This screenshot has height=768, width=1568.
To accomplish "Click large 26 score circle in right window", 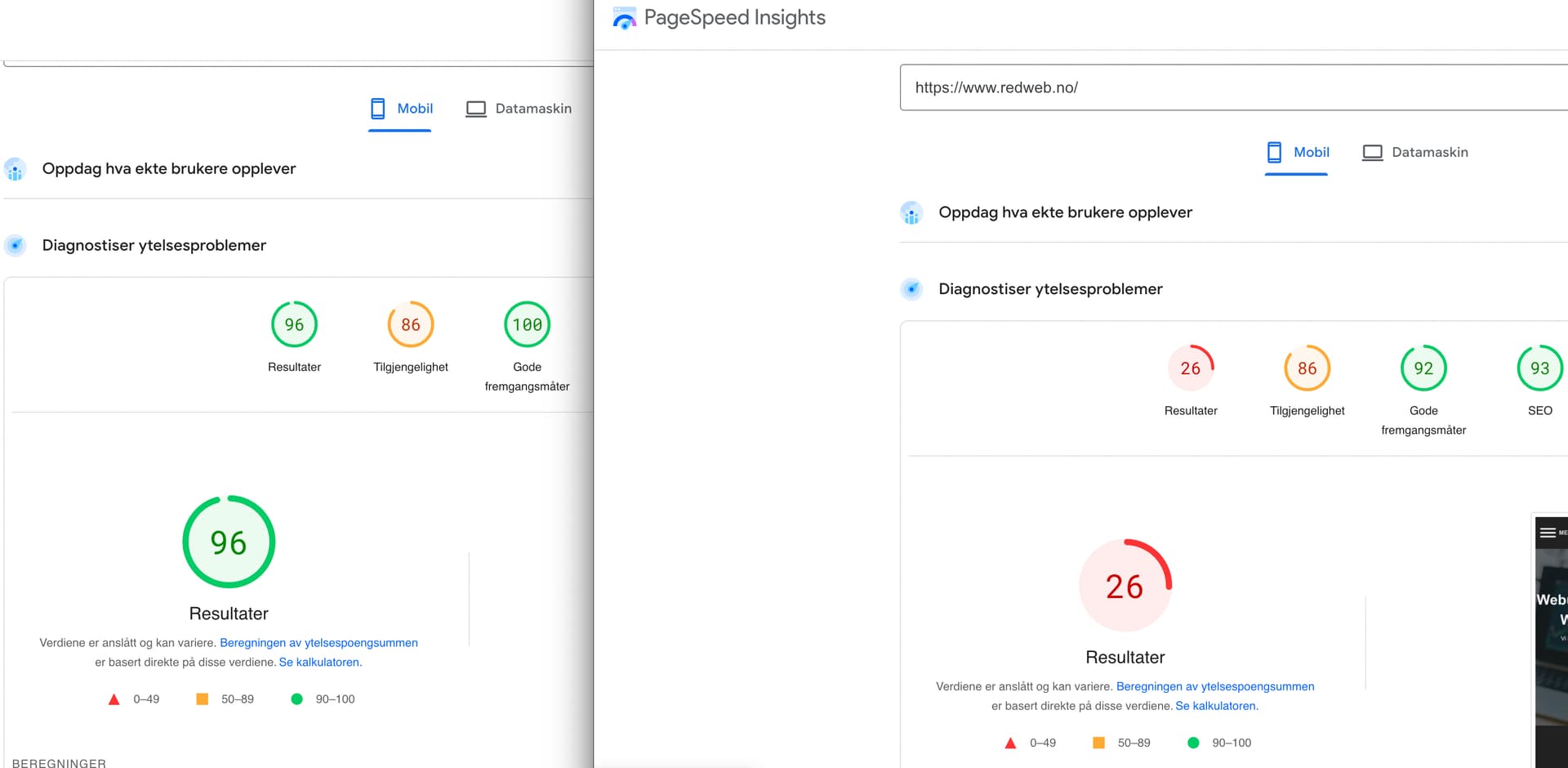I will 1125,586.
